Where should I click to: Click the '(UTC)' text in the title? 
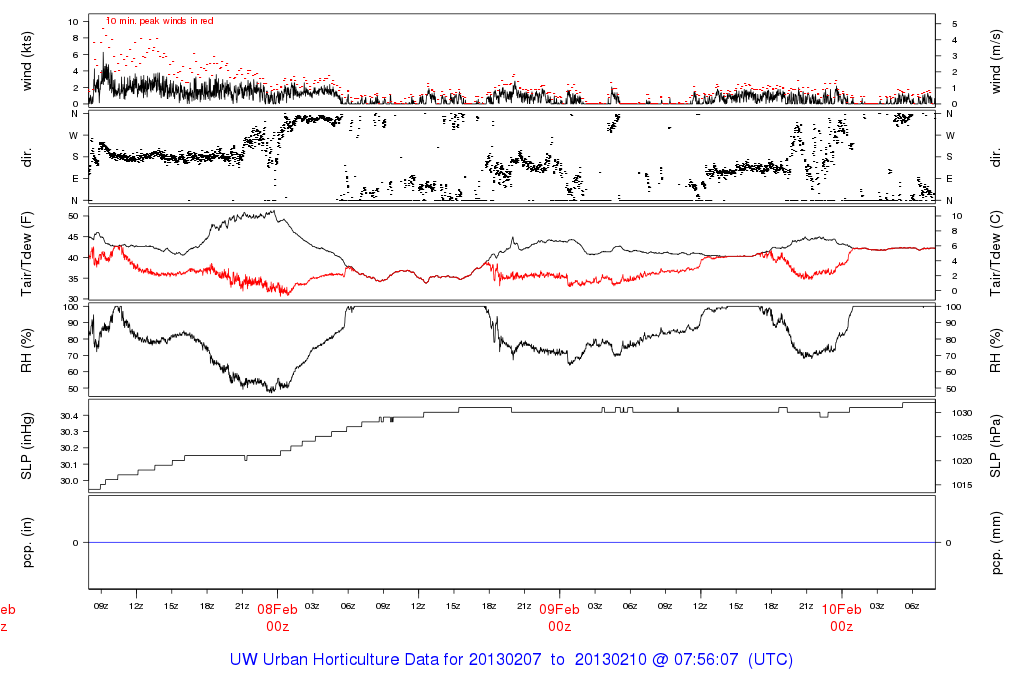coord(771,660)
